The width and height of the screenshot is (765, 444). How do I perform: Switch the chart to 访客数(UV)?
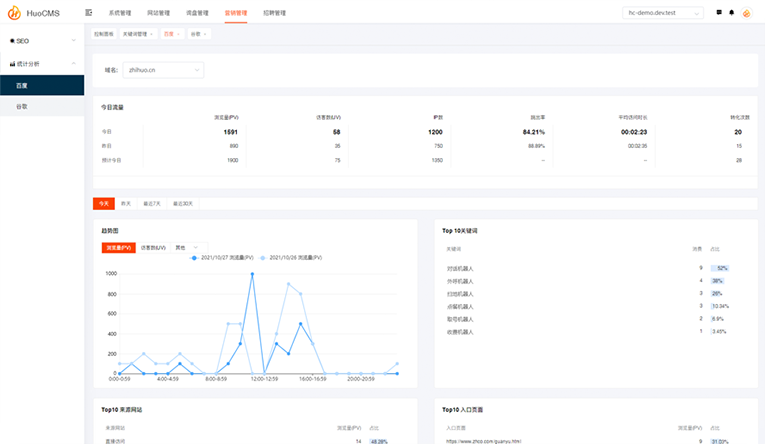tap(153, 247)
